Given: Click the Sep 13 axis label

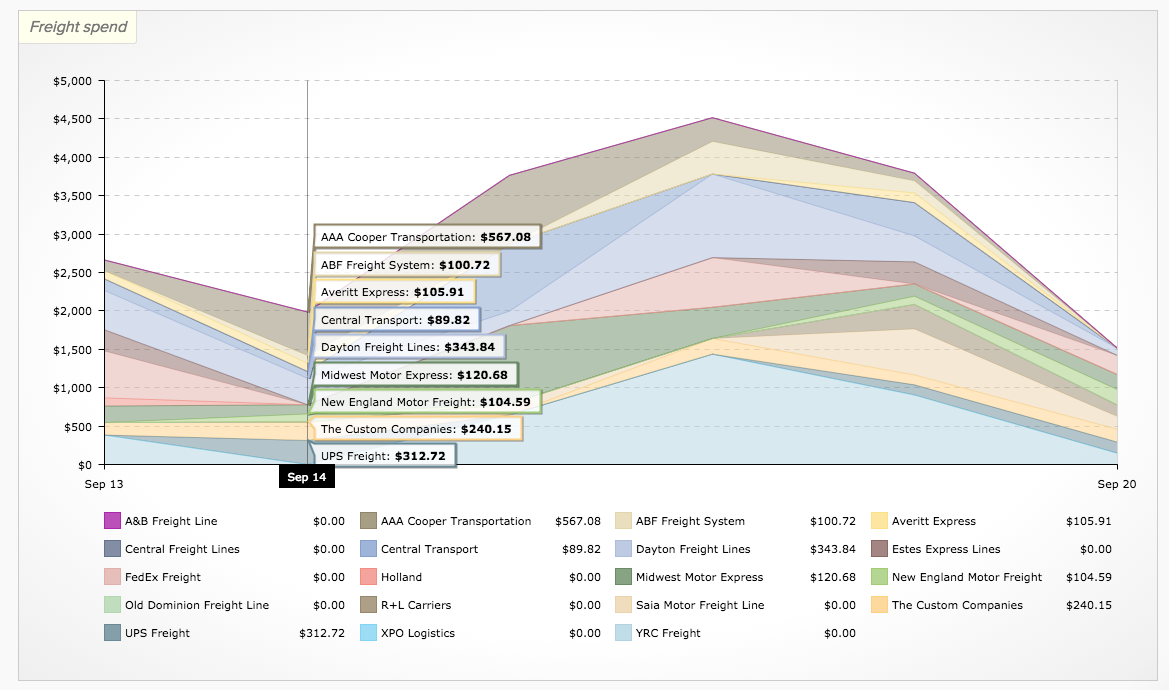Looking at the screenshot, I should (104, 484).
